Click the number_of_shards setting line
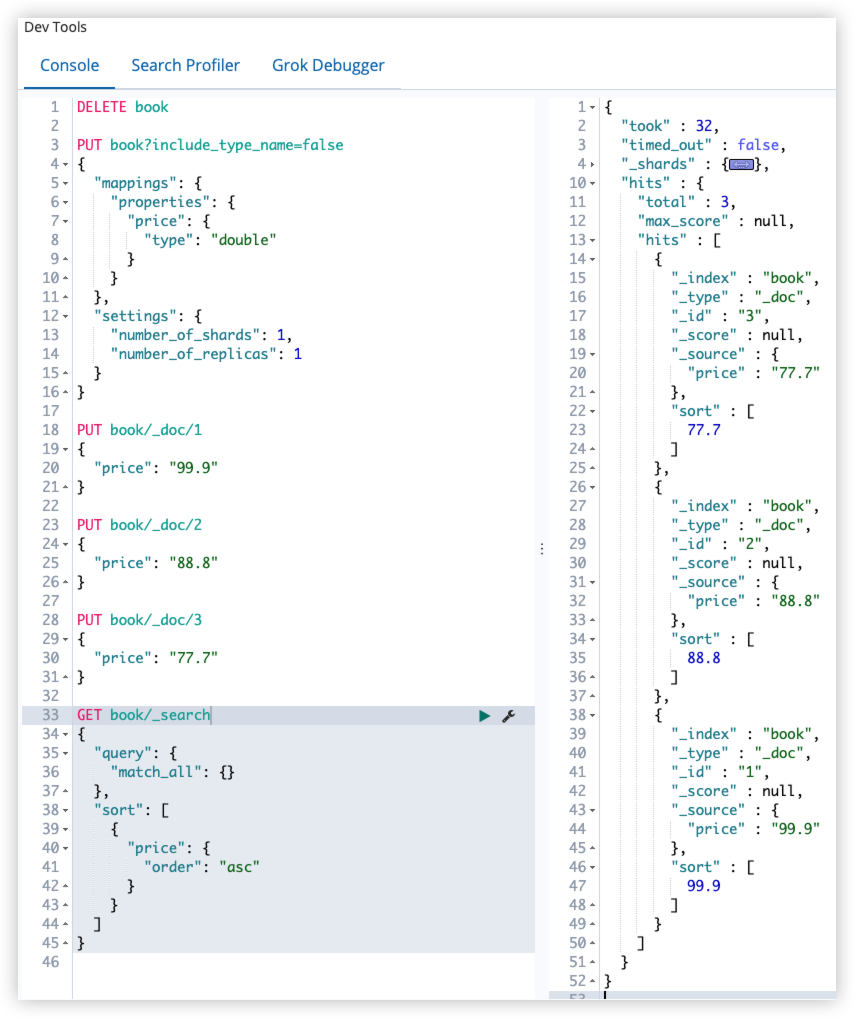Viewport: 854px width, 1018px height. pos(201,335)
